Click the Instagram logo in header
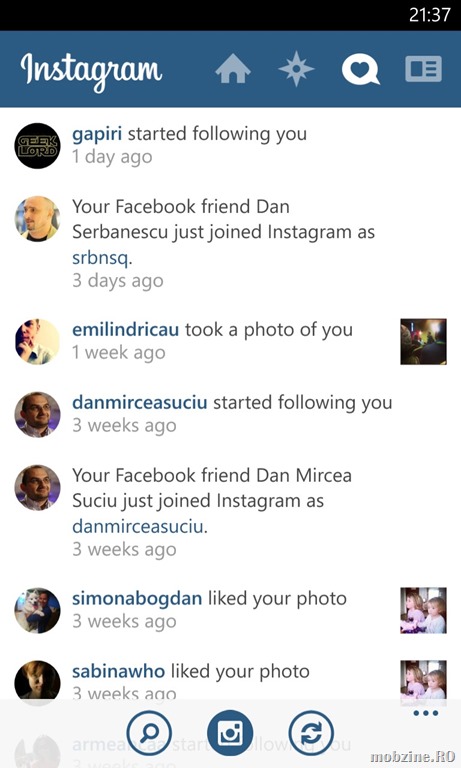The height and width of the screenshot is (768, 461). tap(91, 70)
